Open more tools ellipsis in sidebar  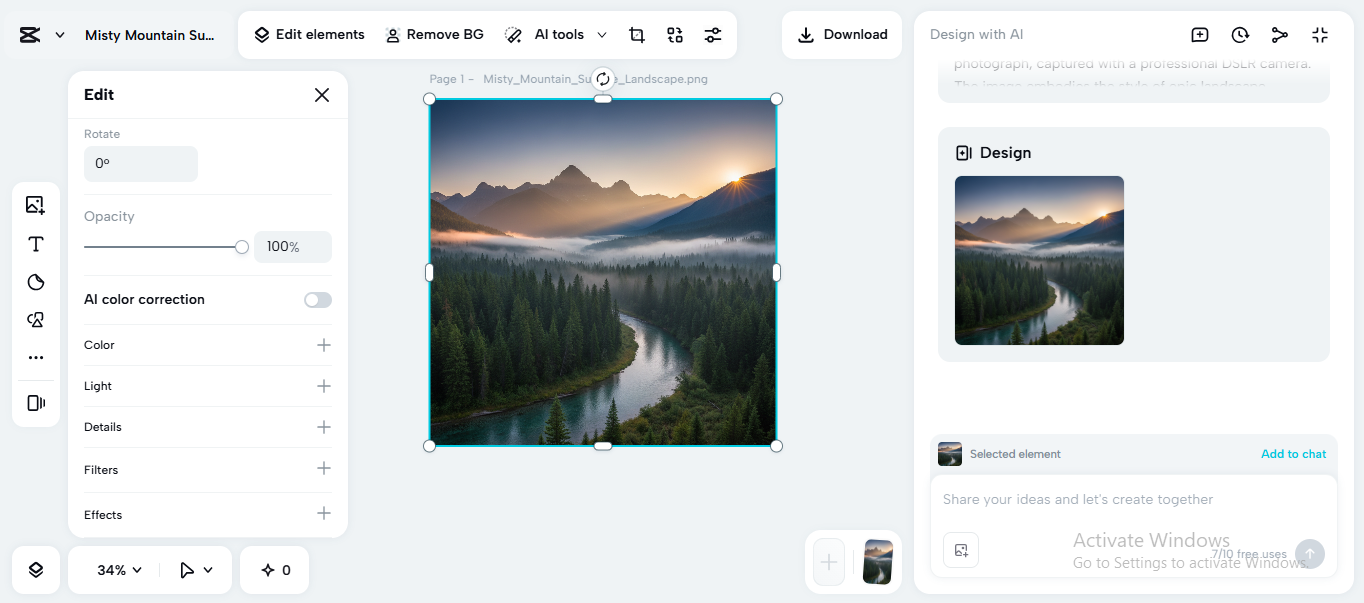(36, 357)
